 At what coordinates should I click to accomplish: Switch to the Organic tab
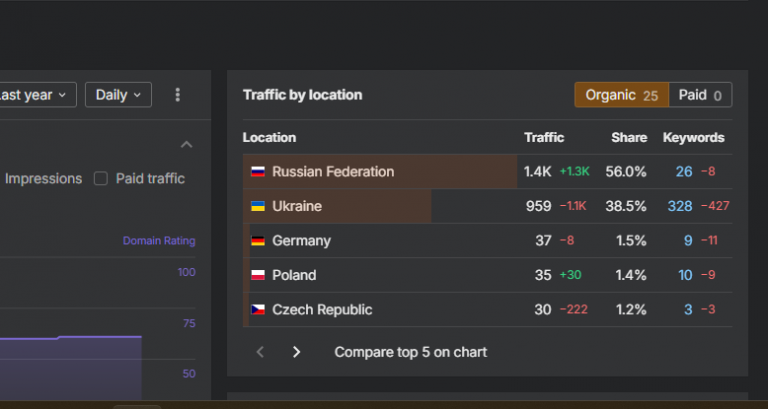[621, 95]
